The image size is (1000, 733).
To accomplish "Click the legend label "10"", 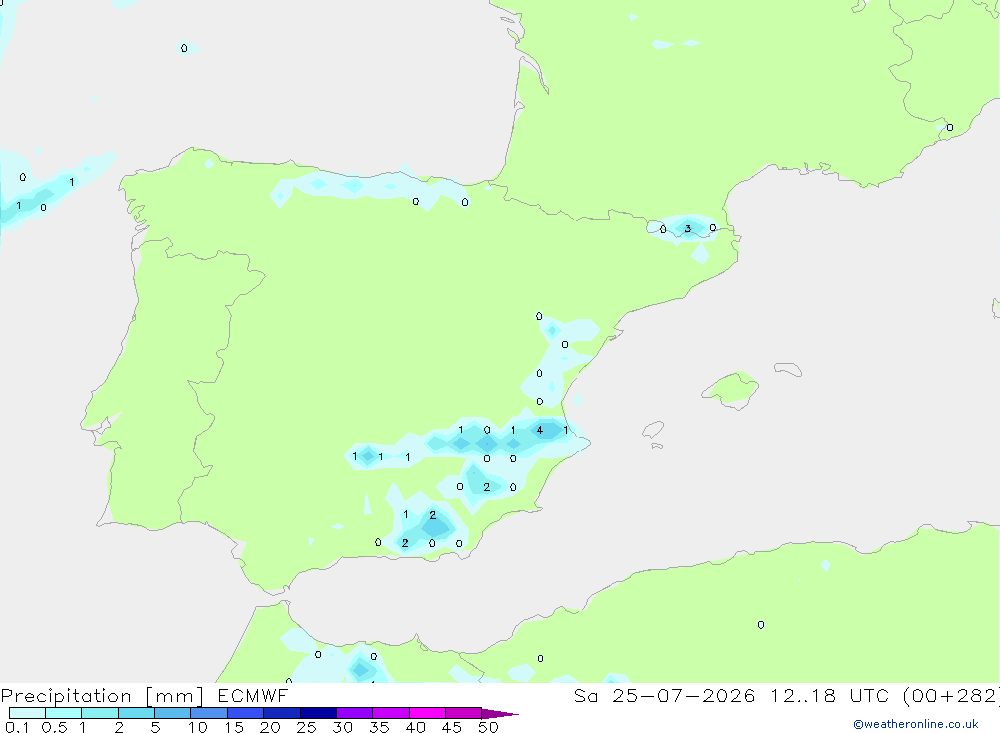I will 198,727.
